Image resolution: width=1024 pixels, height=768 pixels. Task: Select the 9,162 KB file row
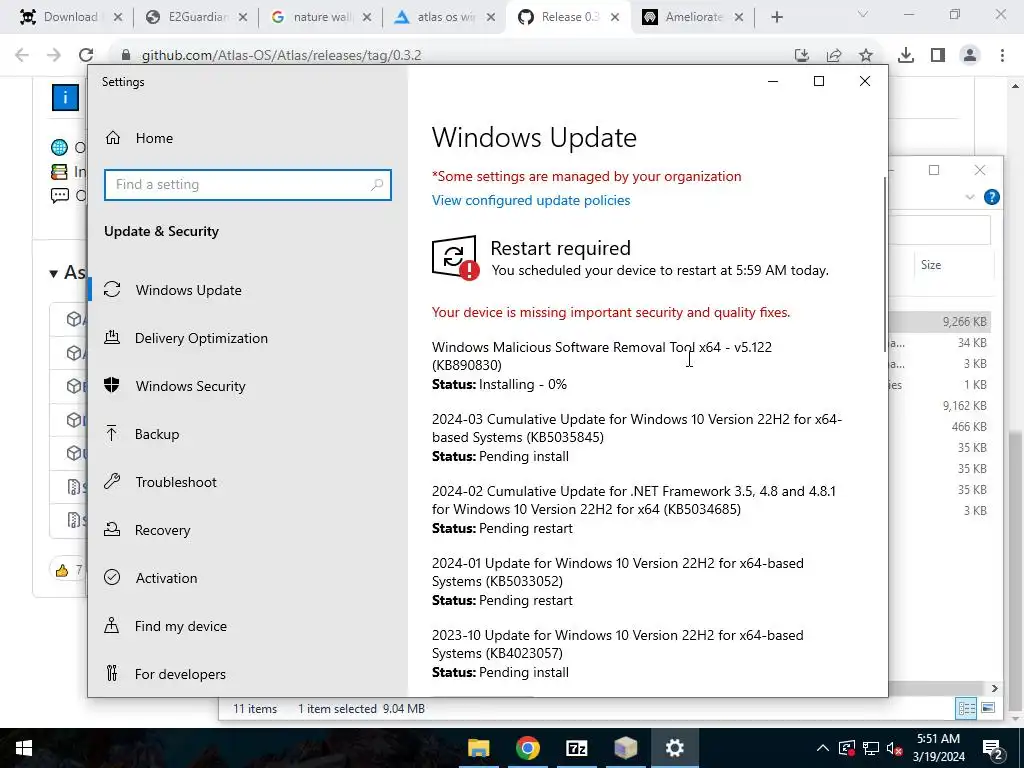click(940, 406)
